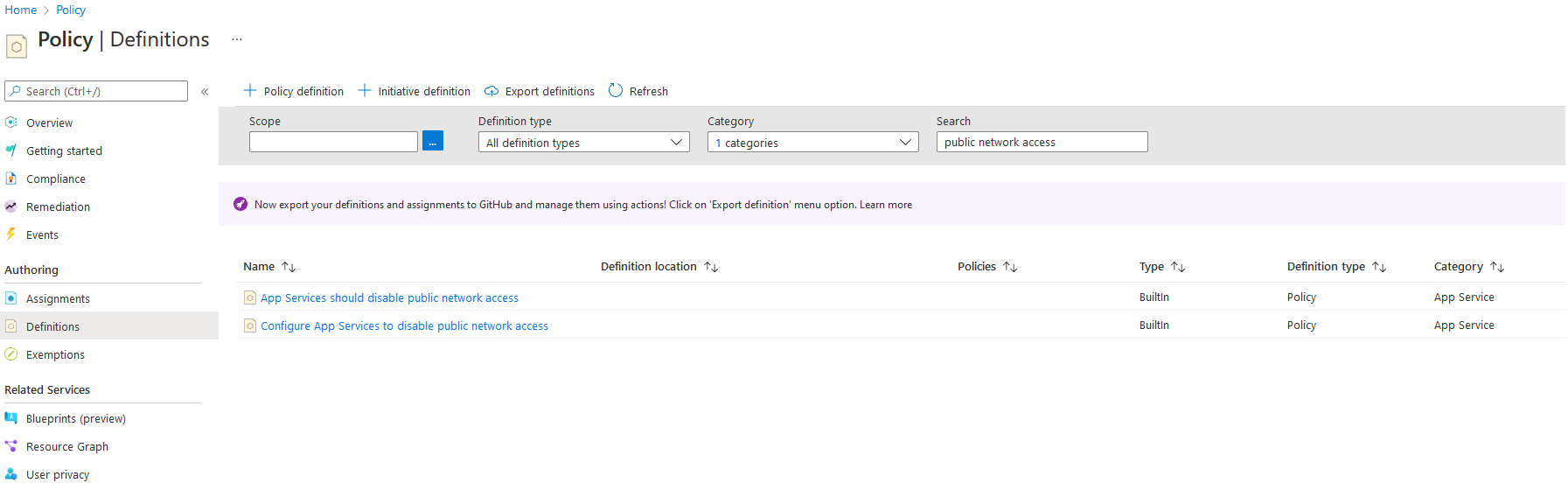Click the Events lightning bolt icon
This screenshot has width=1568, height=497.
pos(11,234)
